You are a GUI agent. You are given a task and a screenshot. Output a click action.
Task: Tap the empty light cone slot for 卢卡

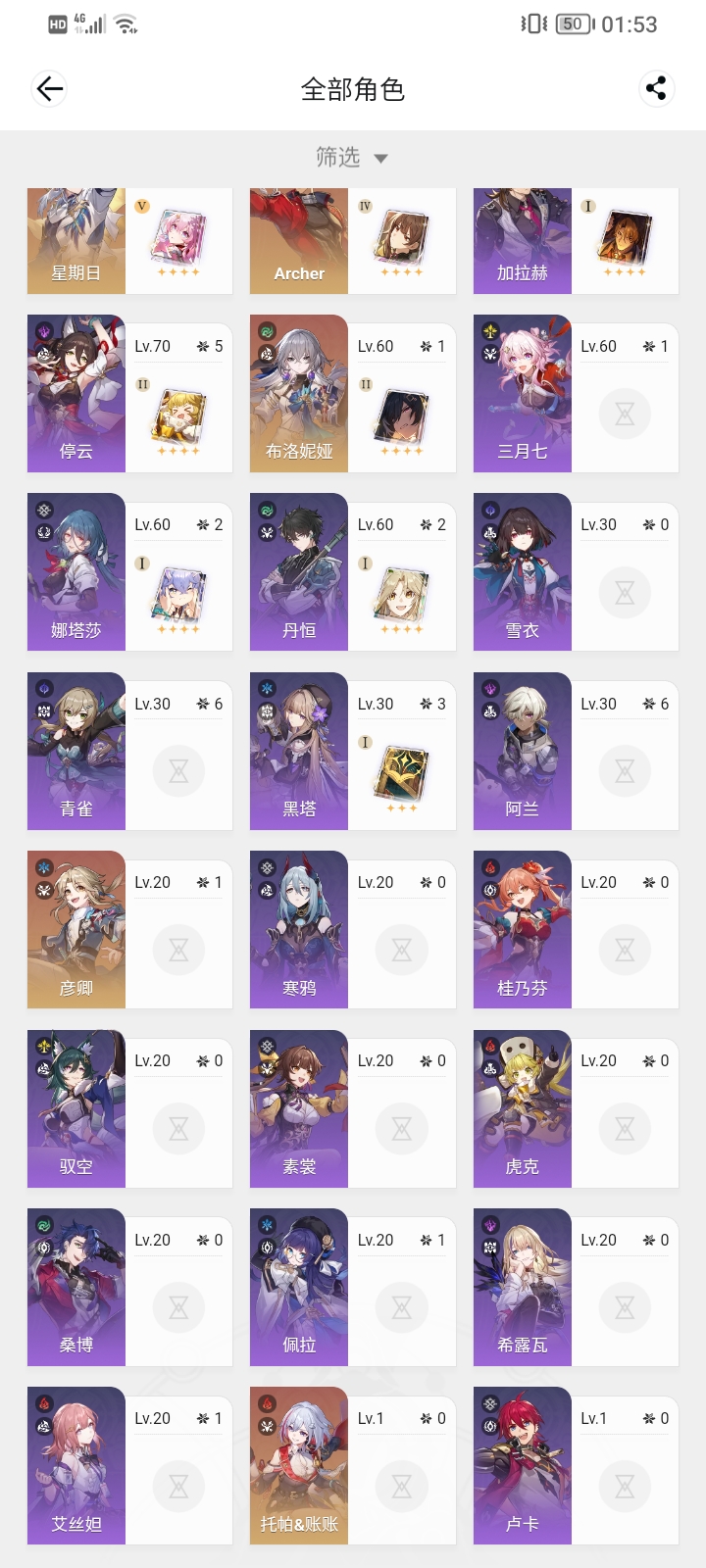tap(625, 1487)
